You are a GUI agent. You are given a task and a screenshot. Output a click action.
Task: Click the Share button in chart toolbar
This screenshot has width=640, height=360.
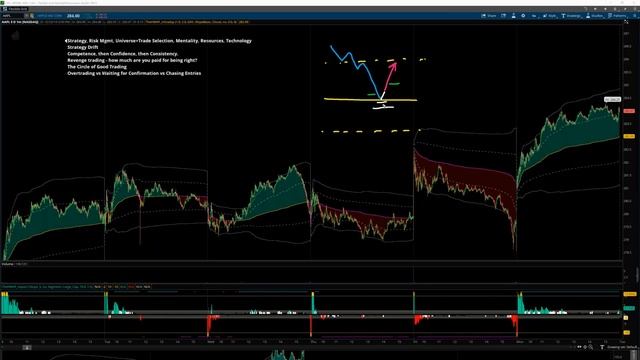tap(489, 16)
